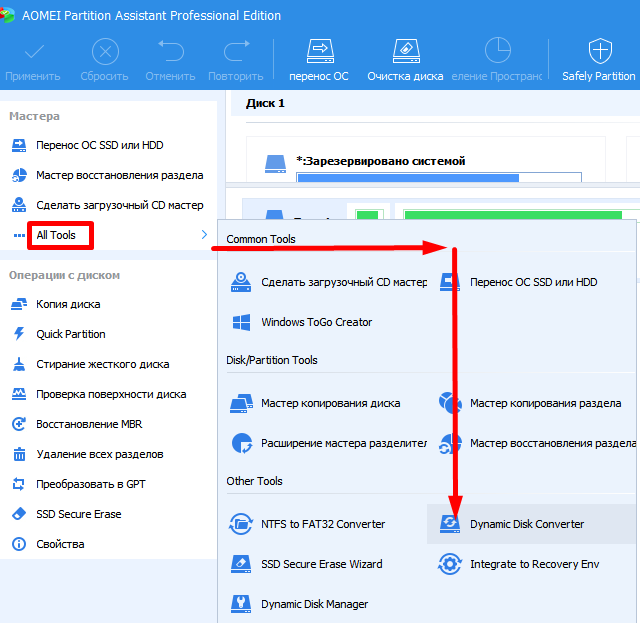Choose Мастер восстановления раздела in popup
Screen dimensions: 640x623
click(x=553, y=443)
